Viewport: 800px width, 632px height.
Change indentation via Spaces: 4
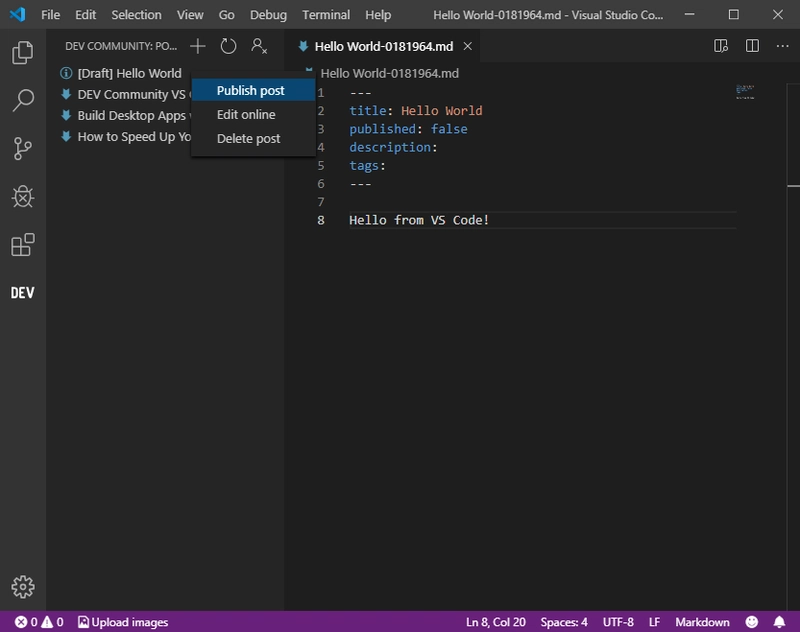[x=564, y=622]
